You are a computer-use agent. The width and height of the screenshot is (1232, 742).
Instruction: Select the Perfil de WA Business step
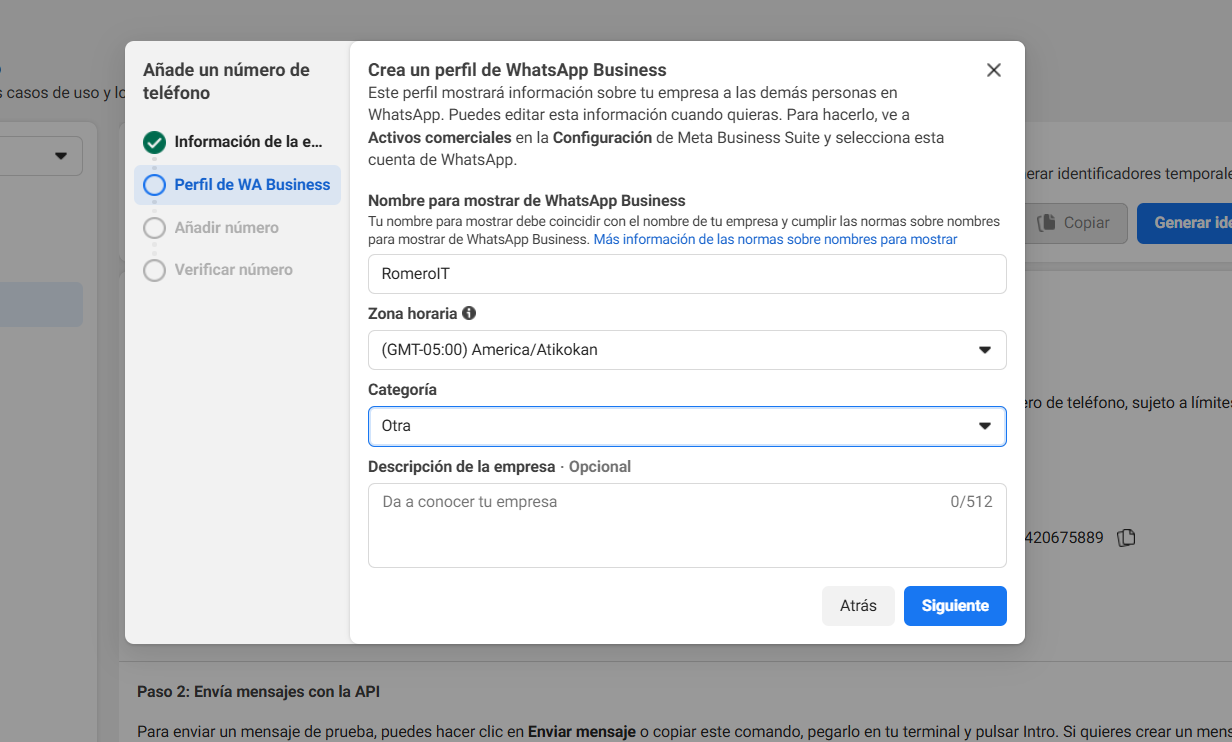pos(237,185)
